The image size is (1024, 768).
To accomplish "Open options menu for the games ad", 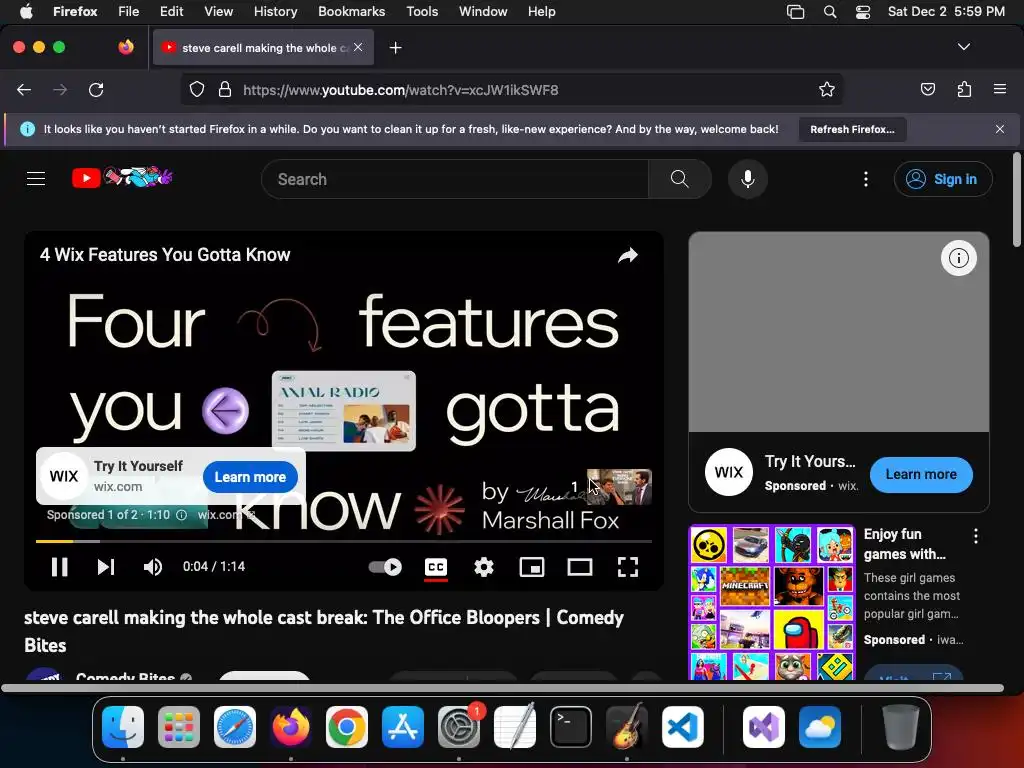I will [976, 536].
